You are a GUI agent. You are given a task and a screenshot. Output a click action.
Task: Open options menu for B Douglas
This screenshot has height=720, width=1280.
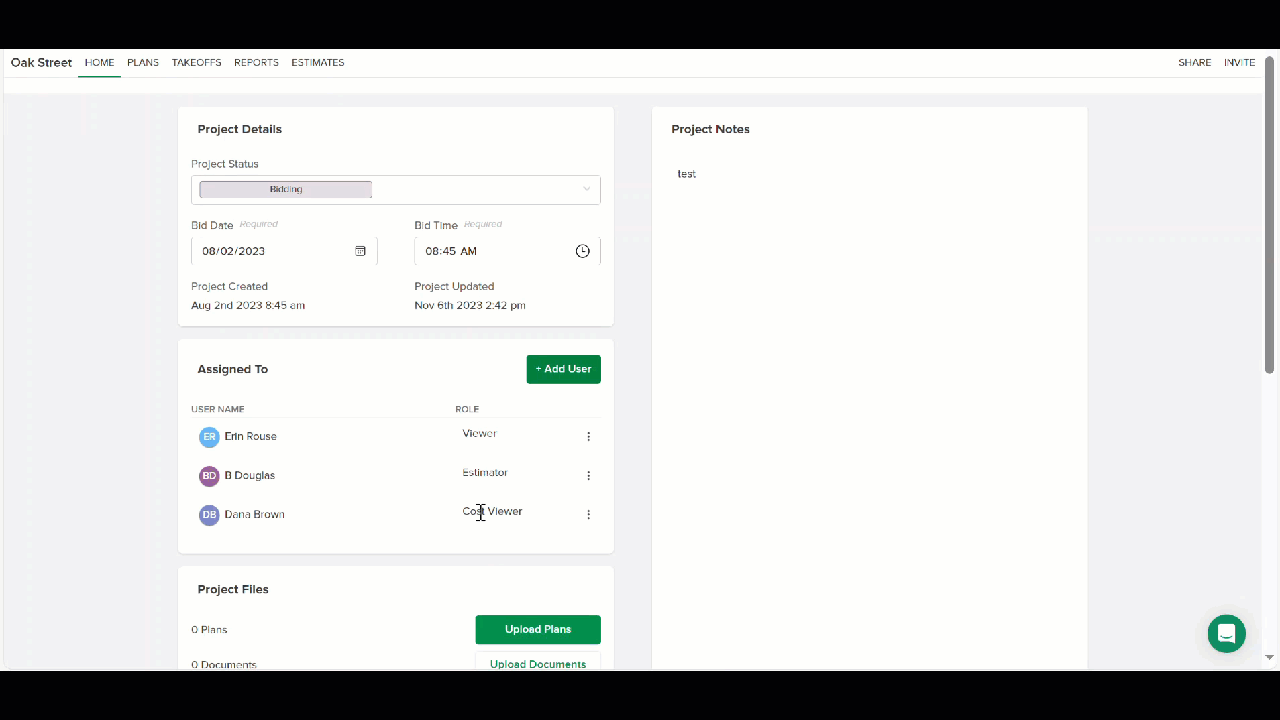click(x=588, y=475)
